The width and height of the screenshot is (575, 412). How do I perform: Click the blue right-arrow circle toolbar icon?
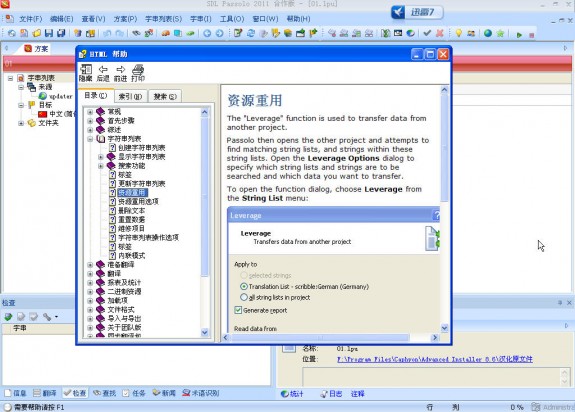coord(220,33)
